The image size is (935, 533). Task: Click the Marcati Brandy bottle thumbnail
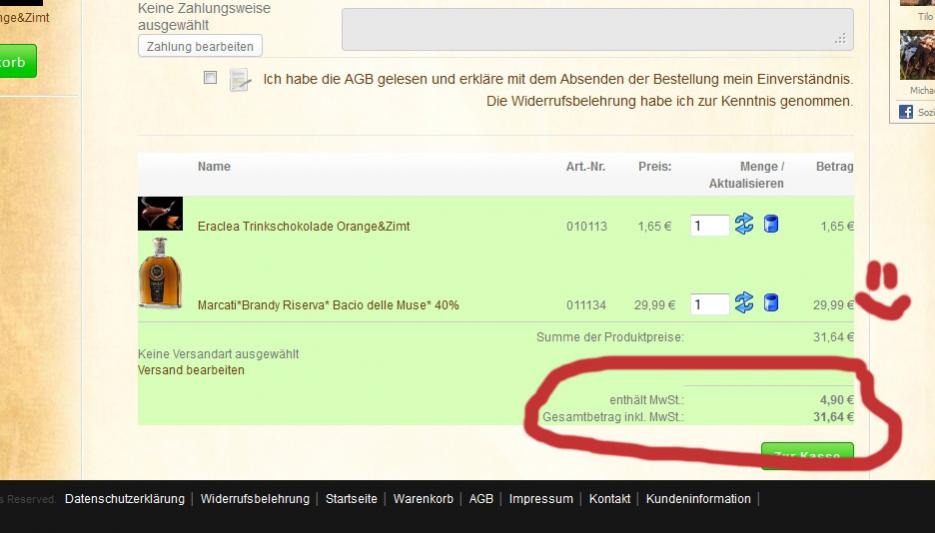click(x=160, y=274)
